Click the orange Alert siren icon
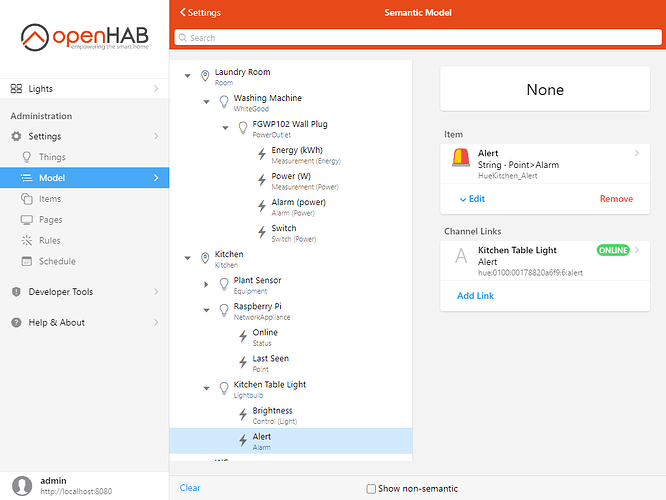666x500 pixels. (x=460, y=159)
